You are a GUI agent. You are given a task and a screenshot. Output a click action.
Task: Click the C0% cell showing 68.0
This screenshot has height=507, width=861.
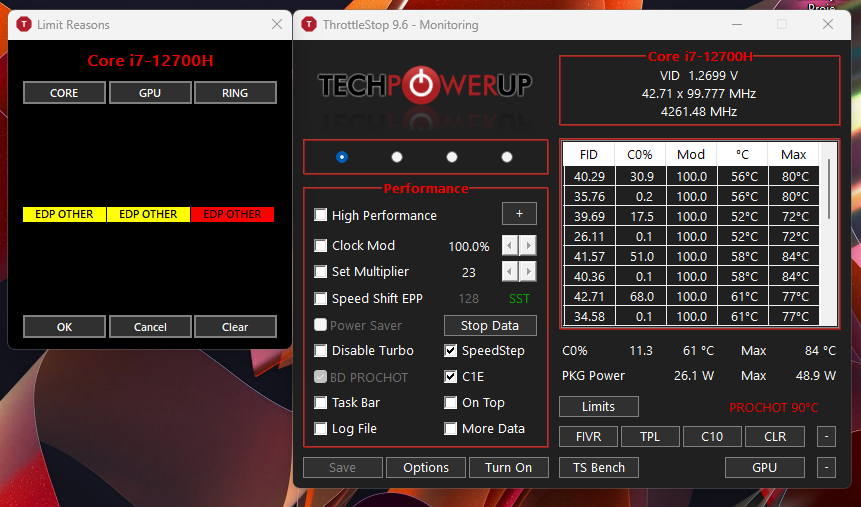point(640,297)
